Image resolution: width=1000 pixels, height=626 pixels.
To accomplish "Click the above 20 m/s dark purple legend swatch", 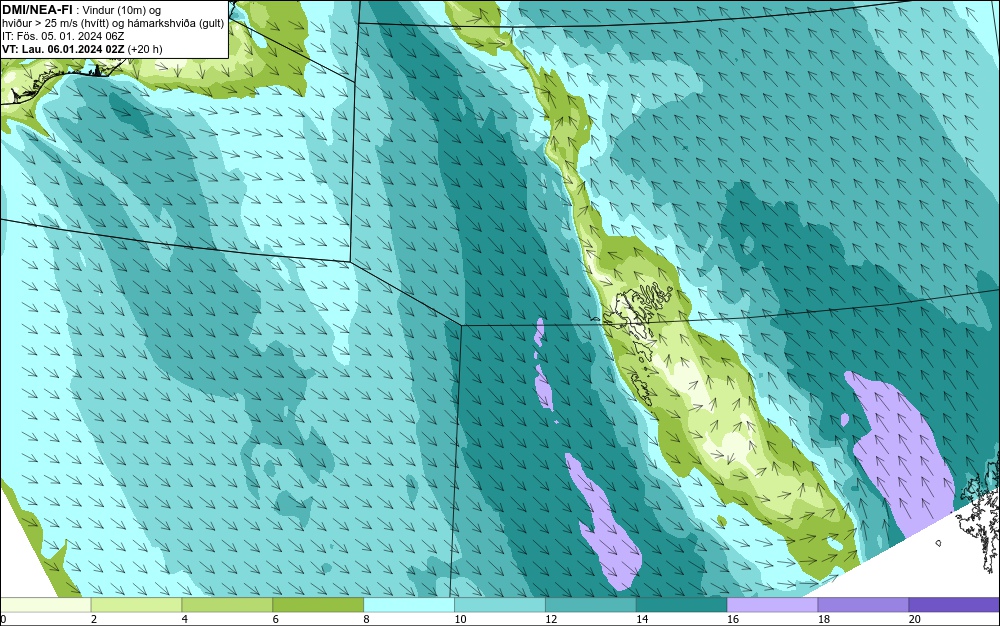I will 954,605.
